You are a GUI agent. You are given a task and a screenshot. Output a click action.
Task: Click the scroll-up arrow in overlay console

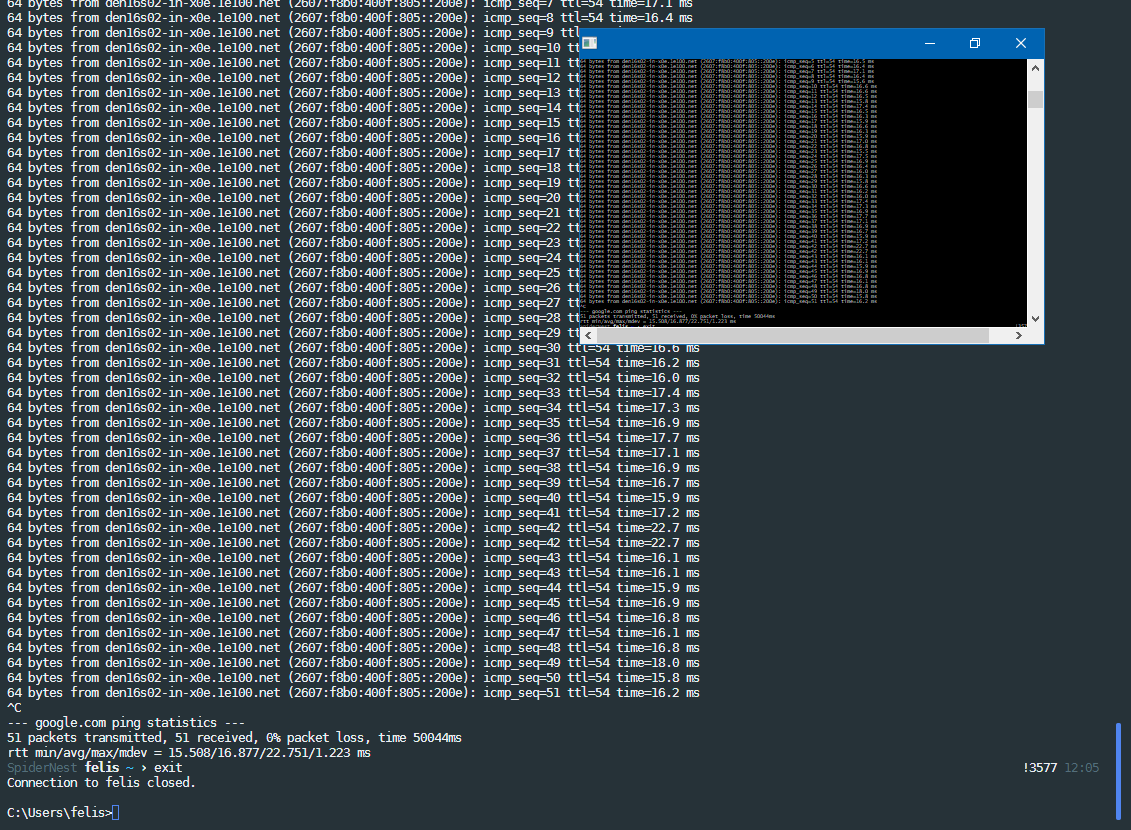click(x=1034, y=68)
